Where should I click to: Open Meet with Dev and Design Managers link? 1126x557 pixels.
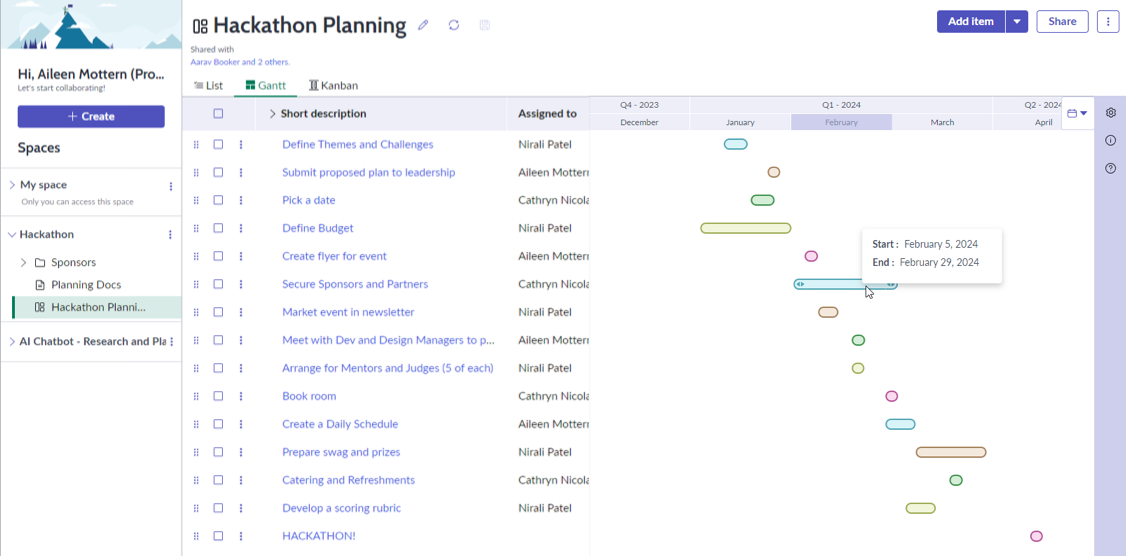(x=388, y=340)
